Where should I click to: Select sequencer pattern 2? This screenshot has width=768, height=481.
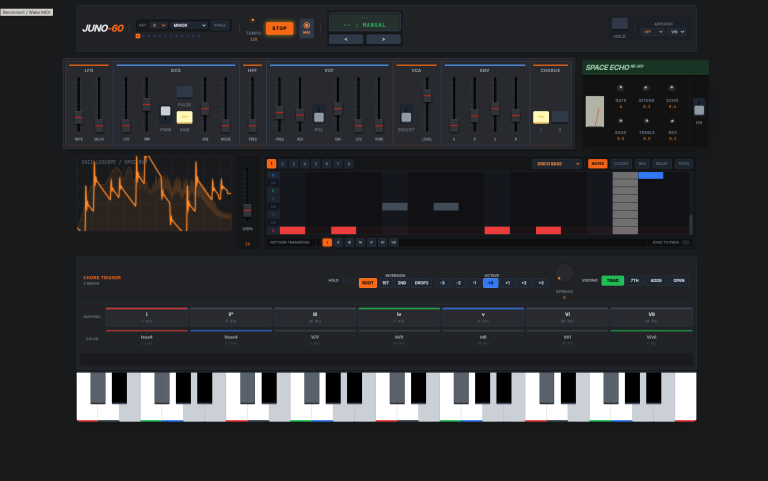[x=283, y=164]
